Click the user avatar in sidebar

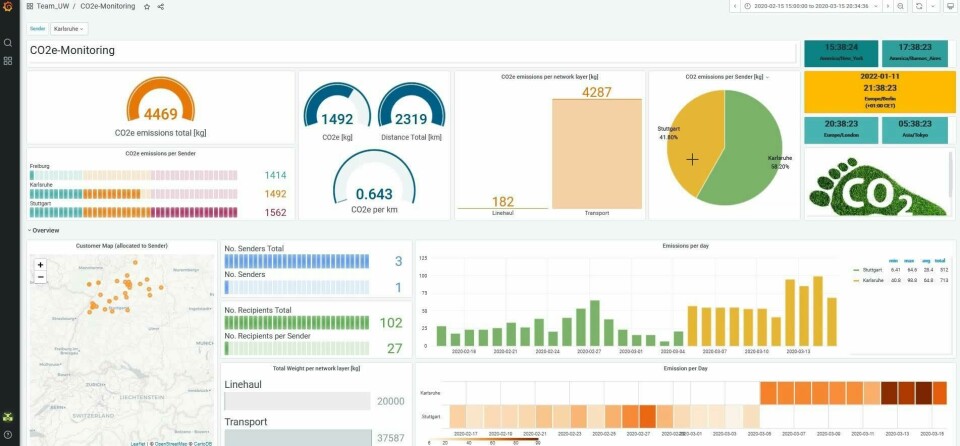click(8, 416)
